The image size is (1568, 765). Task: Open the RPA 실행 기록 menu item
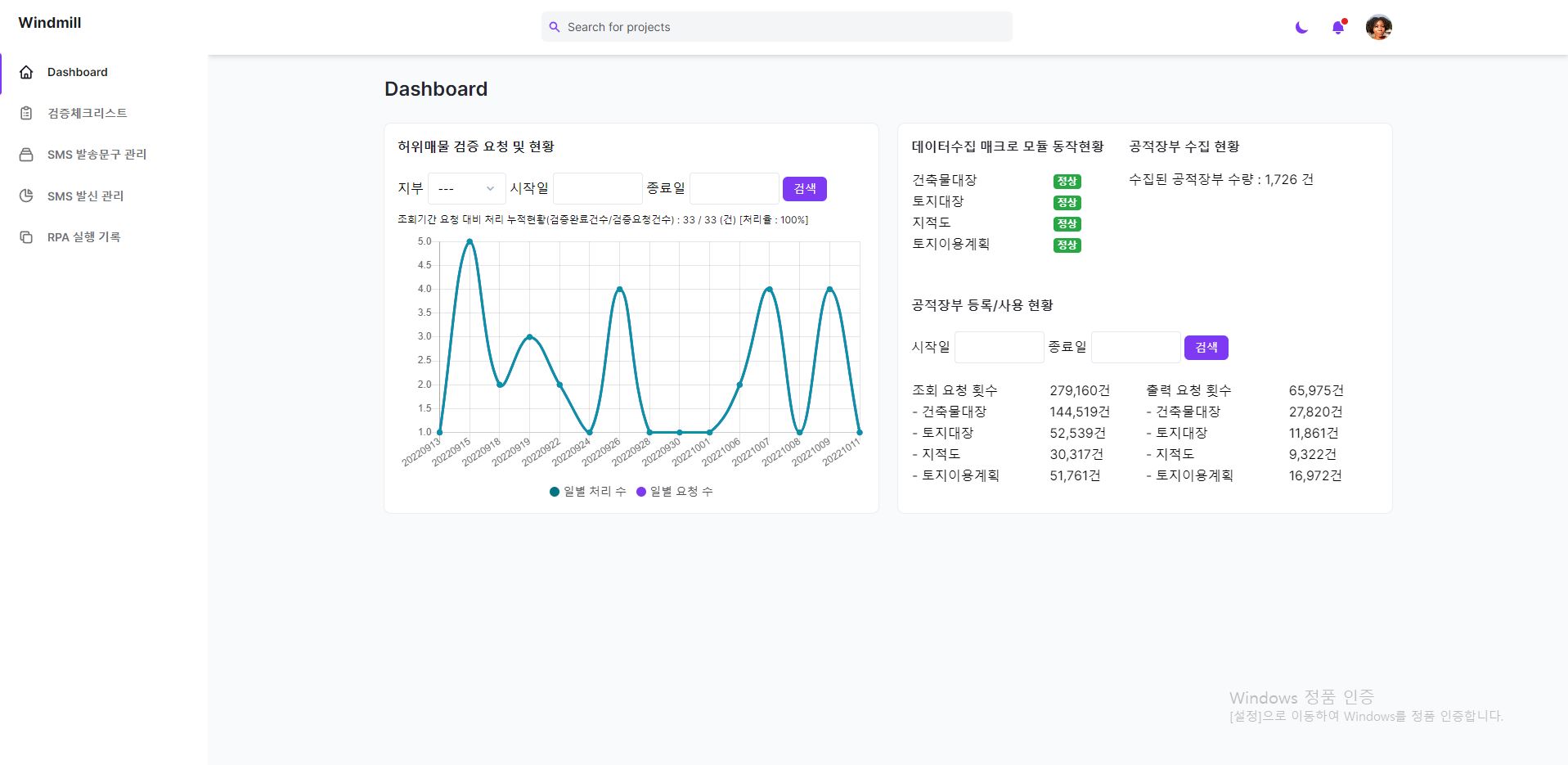(x=83, y=237)
